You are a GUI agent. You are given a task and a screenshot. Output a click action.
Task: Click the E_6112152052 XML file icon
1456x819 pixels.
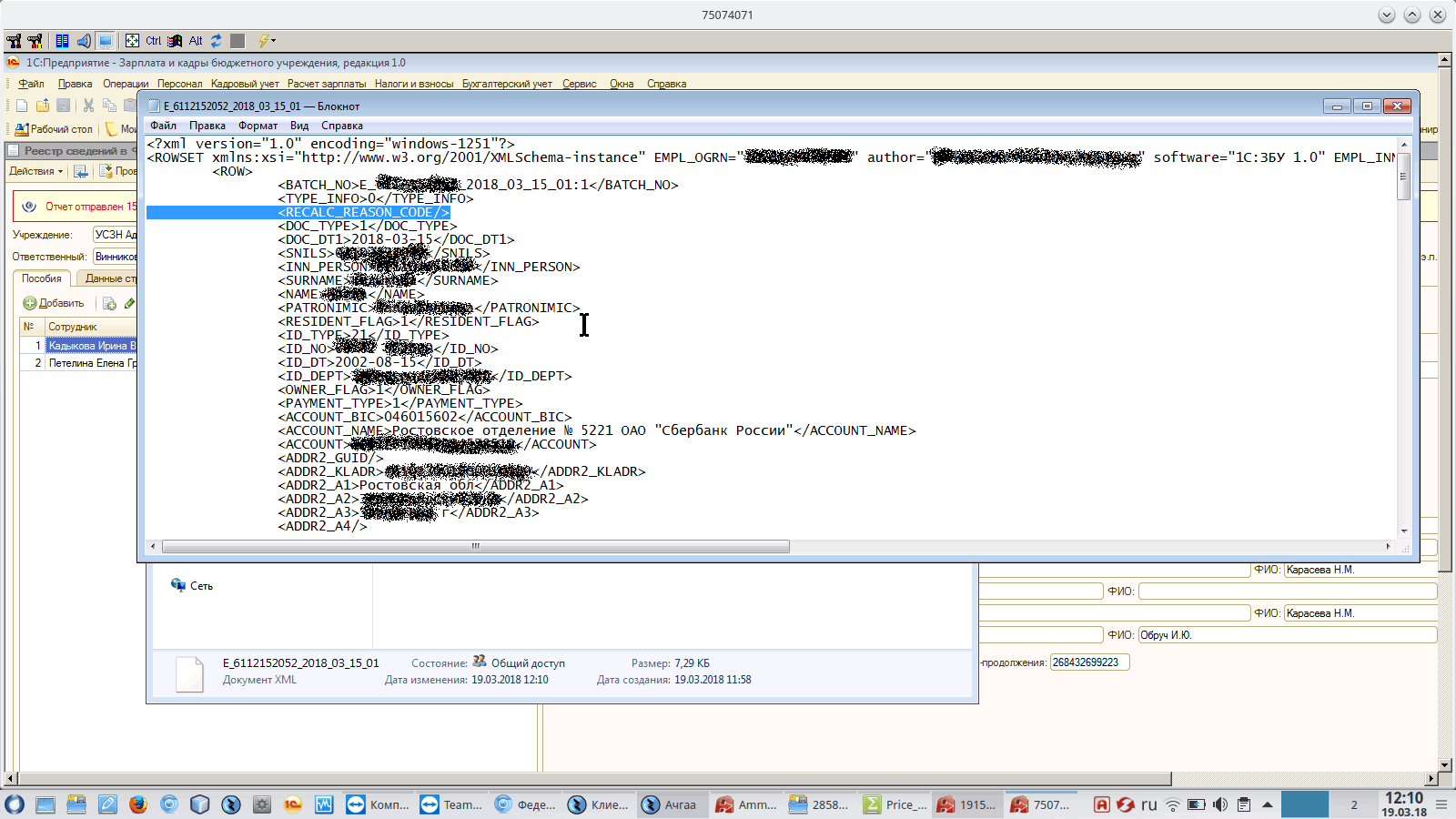click(x=189, y=673)
